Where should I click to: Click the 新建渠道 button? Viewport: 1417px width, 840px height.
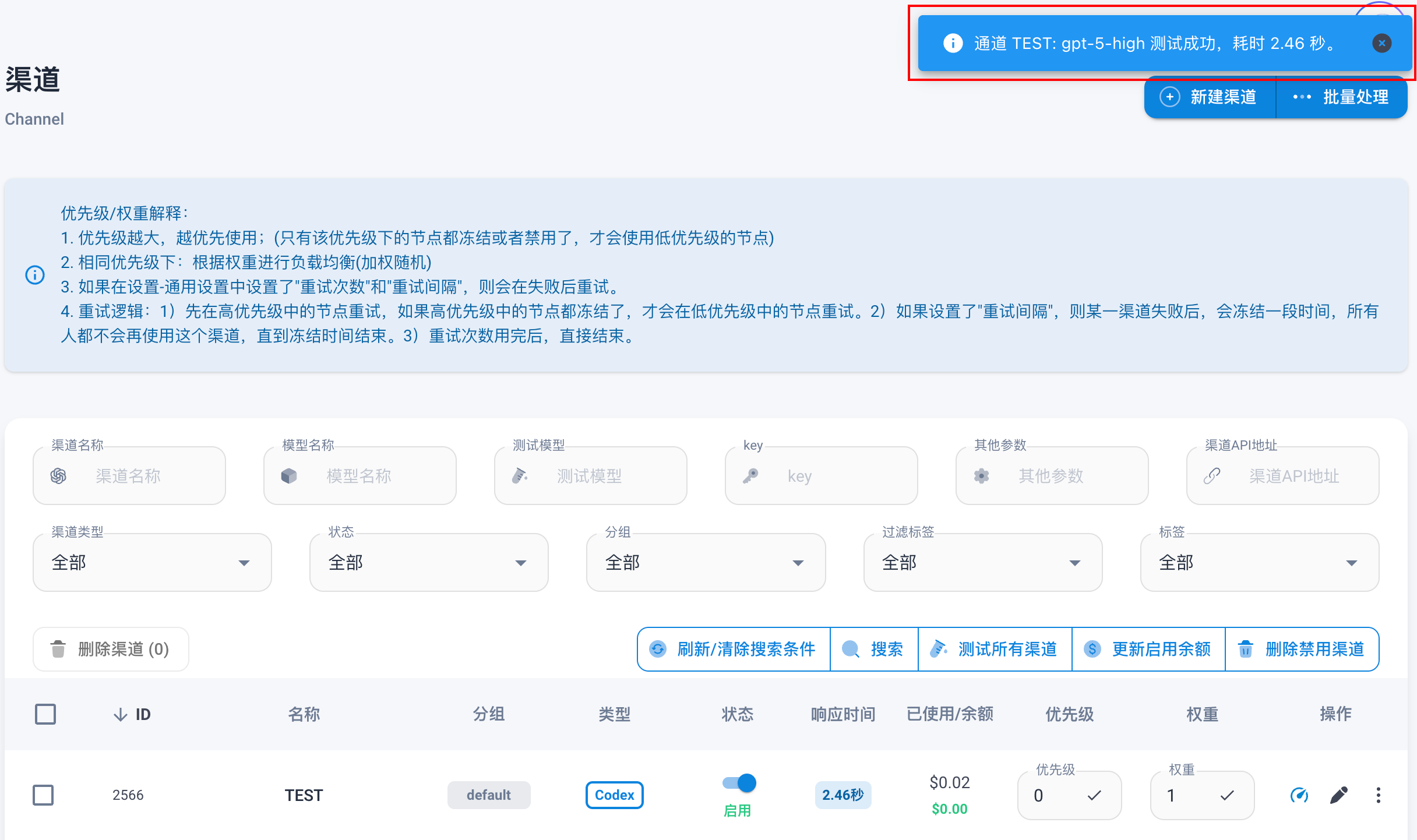1210,97
